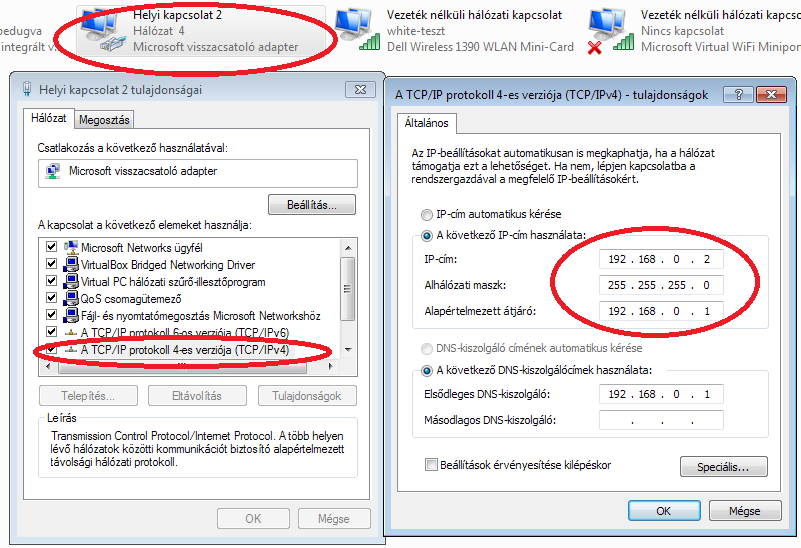The height and width of the screenshot is (548, 801).
Task: Click the VirtualBox Bridged Networking Driver icon
Action: [x=70, y=265]
